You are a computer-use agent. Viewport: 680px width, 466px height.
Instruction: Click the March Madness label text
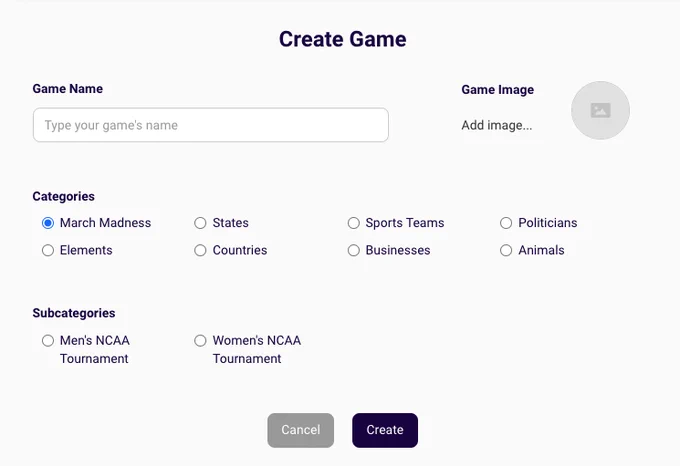pyautogui.click(x=105, y=223)
